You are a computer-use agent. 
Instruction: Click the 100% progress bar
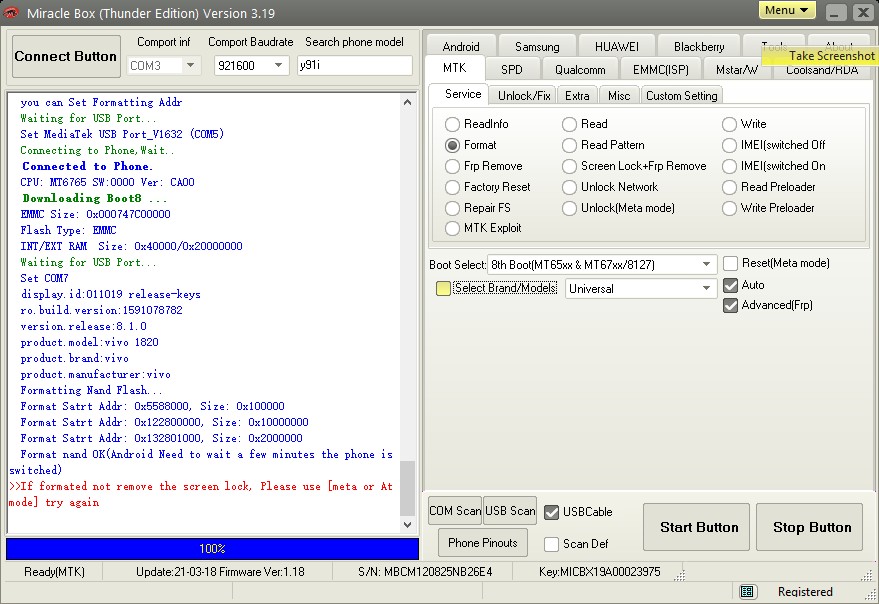pos(212,548)
